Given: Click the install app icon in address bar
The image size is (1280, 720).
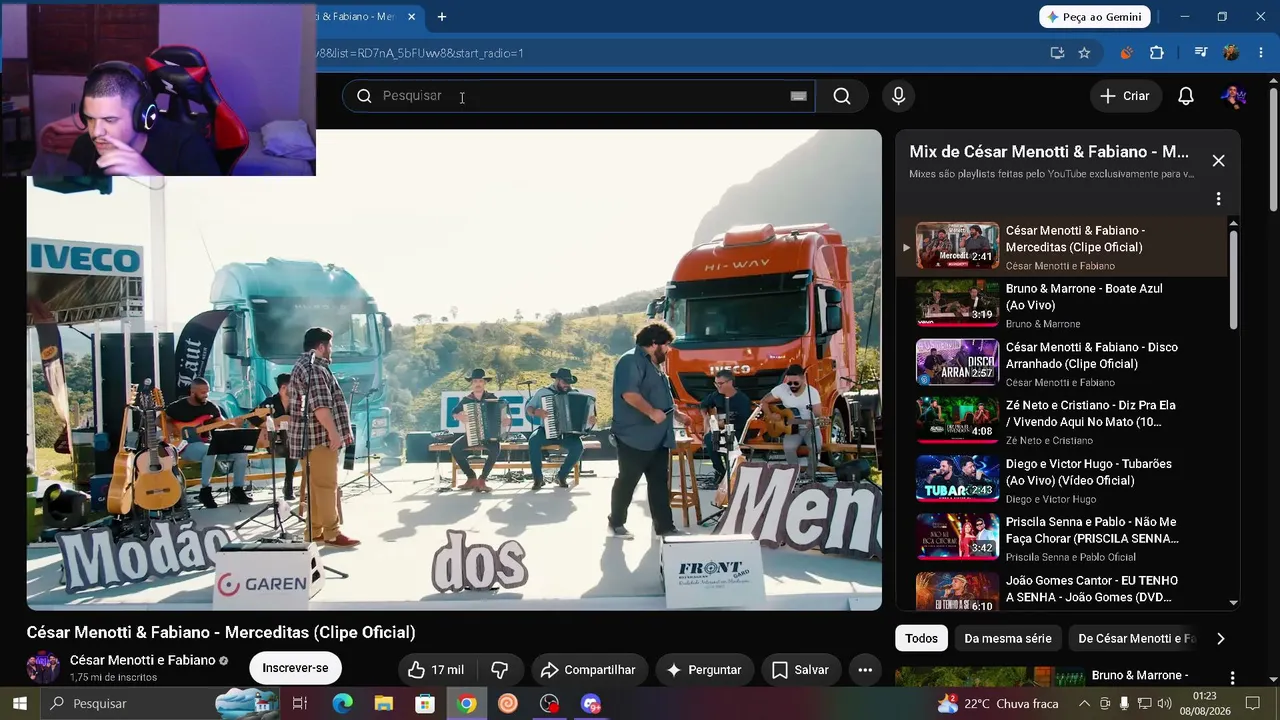Looking at the screenshot, I should click(1057, 53).
